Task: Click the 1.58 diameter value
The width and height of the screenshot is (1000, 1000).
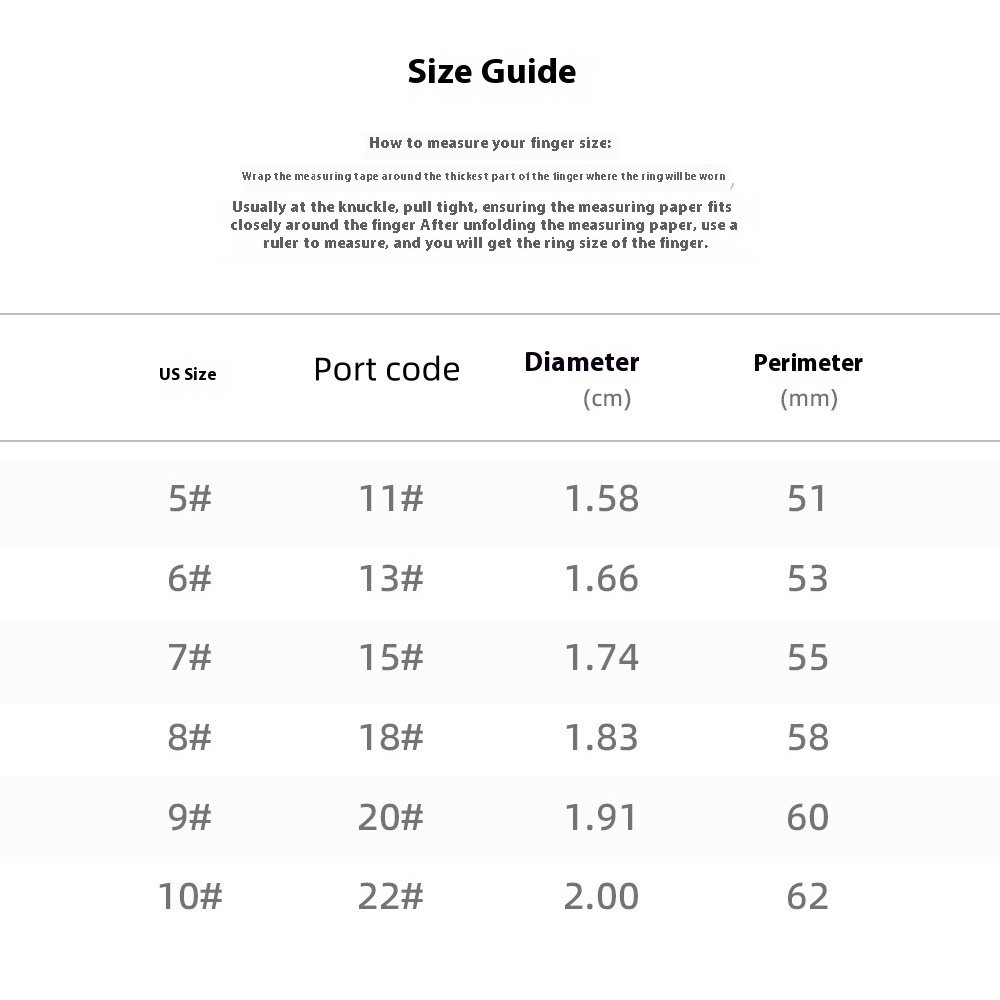Action: 601,498
